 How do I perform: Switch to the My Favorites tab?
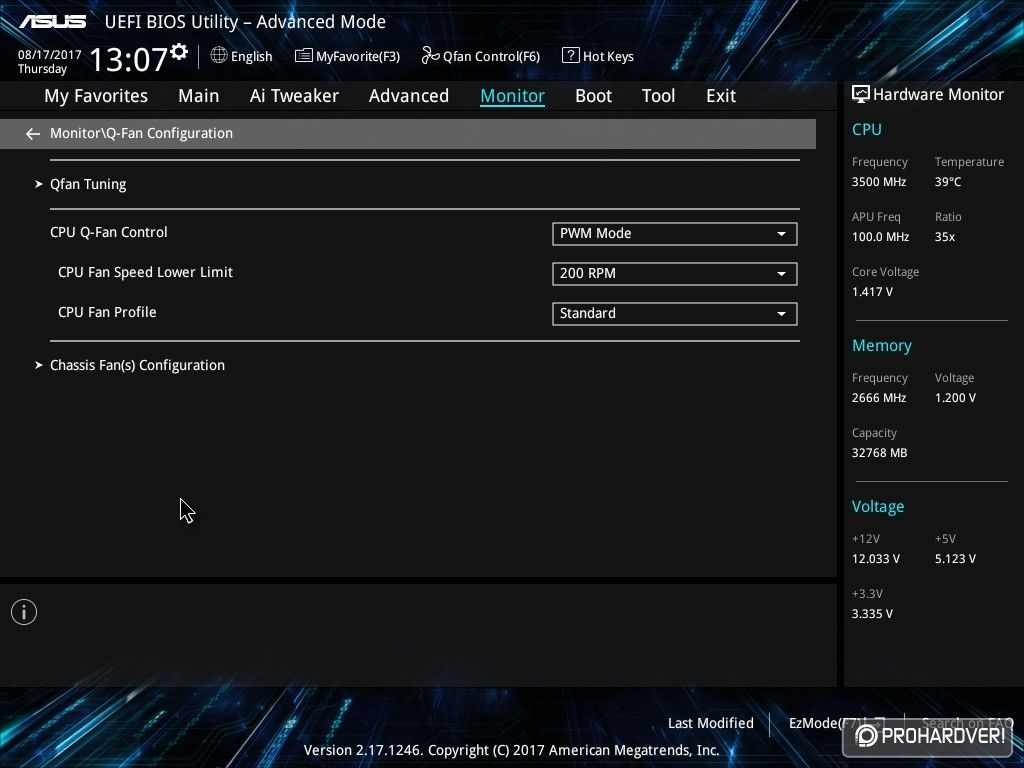click(96, 96)
